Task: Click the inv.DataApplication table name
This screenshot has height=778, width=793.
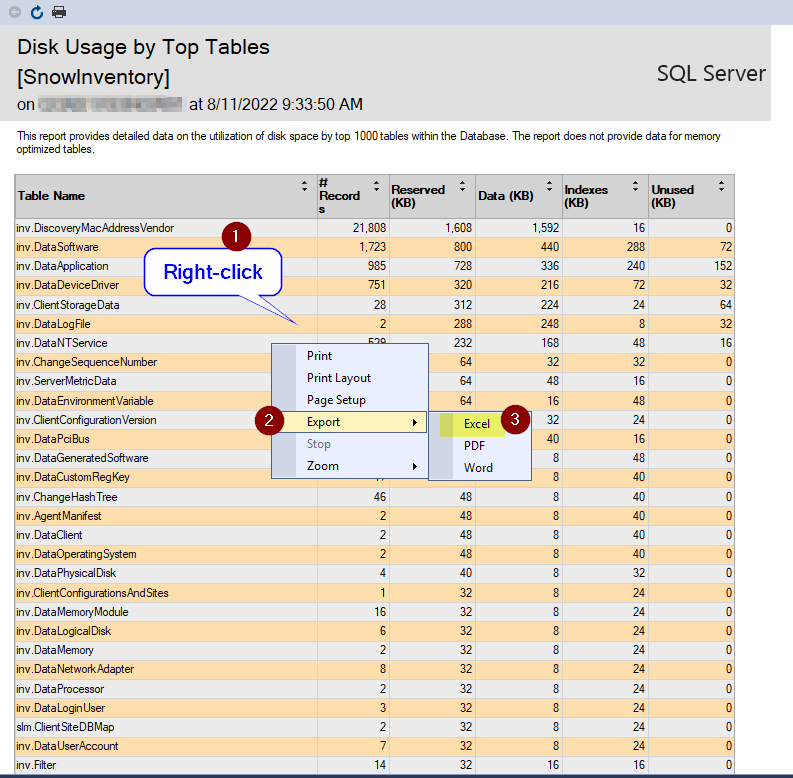Action: pyautogui.click(x=62, y=266)
